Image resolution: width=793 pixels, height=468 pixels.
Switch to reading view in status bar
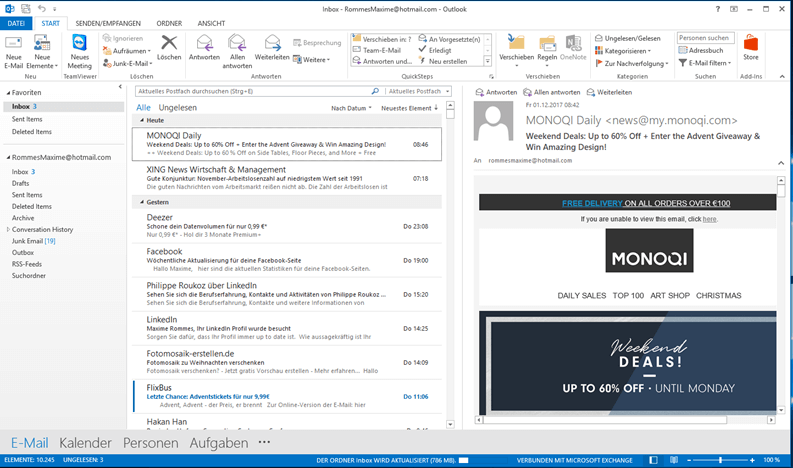(x=674, y=460)
